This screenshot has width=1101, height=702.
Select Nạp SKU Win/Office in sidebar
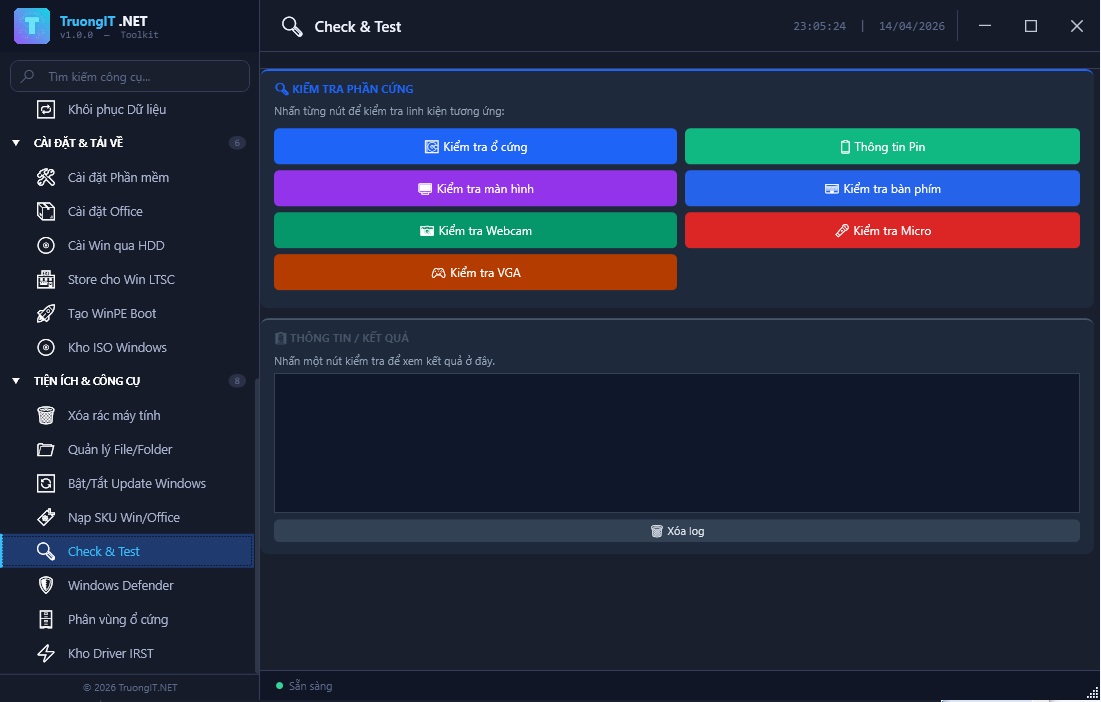point(123,518)
